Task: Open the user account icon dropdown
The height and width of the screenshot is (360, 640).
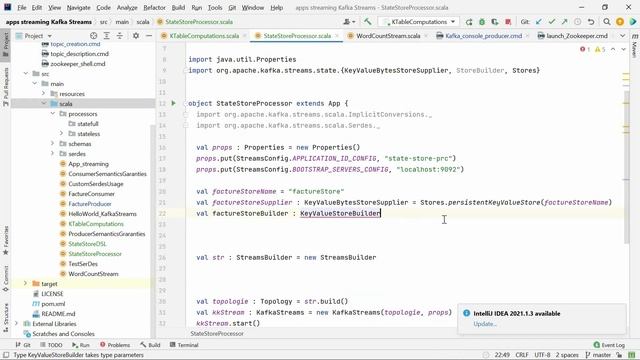Action: 349,22
